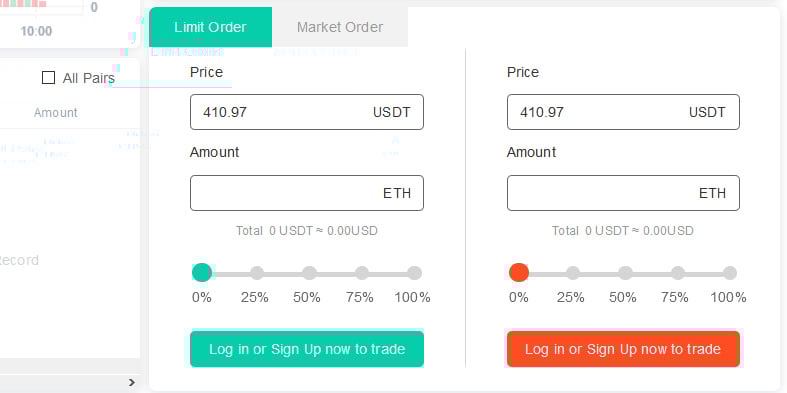Enable the All Pairs checkbox
This screenshot has width=787, height=393.
[48, 78]
